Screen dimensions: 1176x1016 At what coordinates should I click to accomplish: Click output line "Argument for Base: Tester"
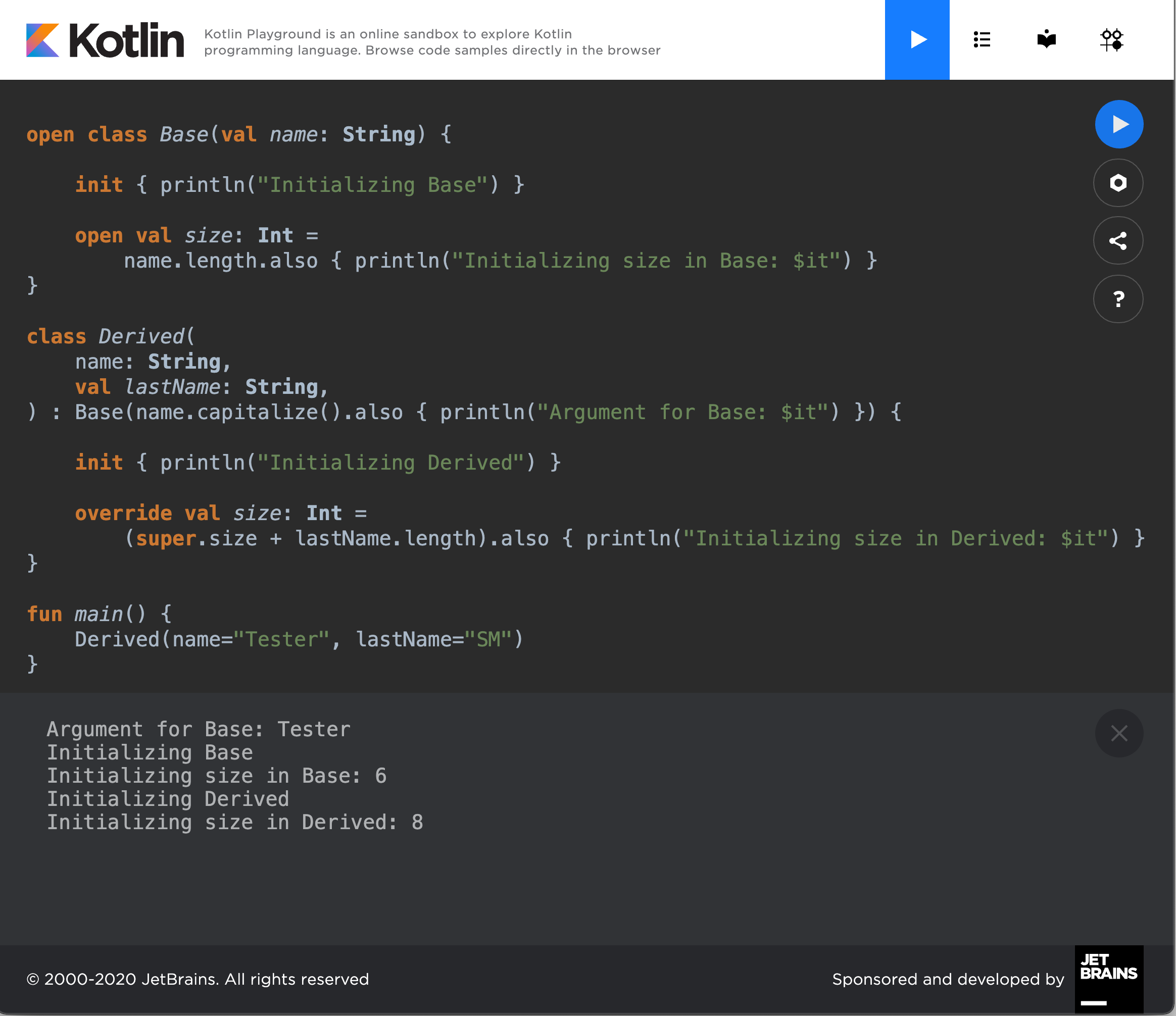pyautogui.click(x=199, y=729)
